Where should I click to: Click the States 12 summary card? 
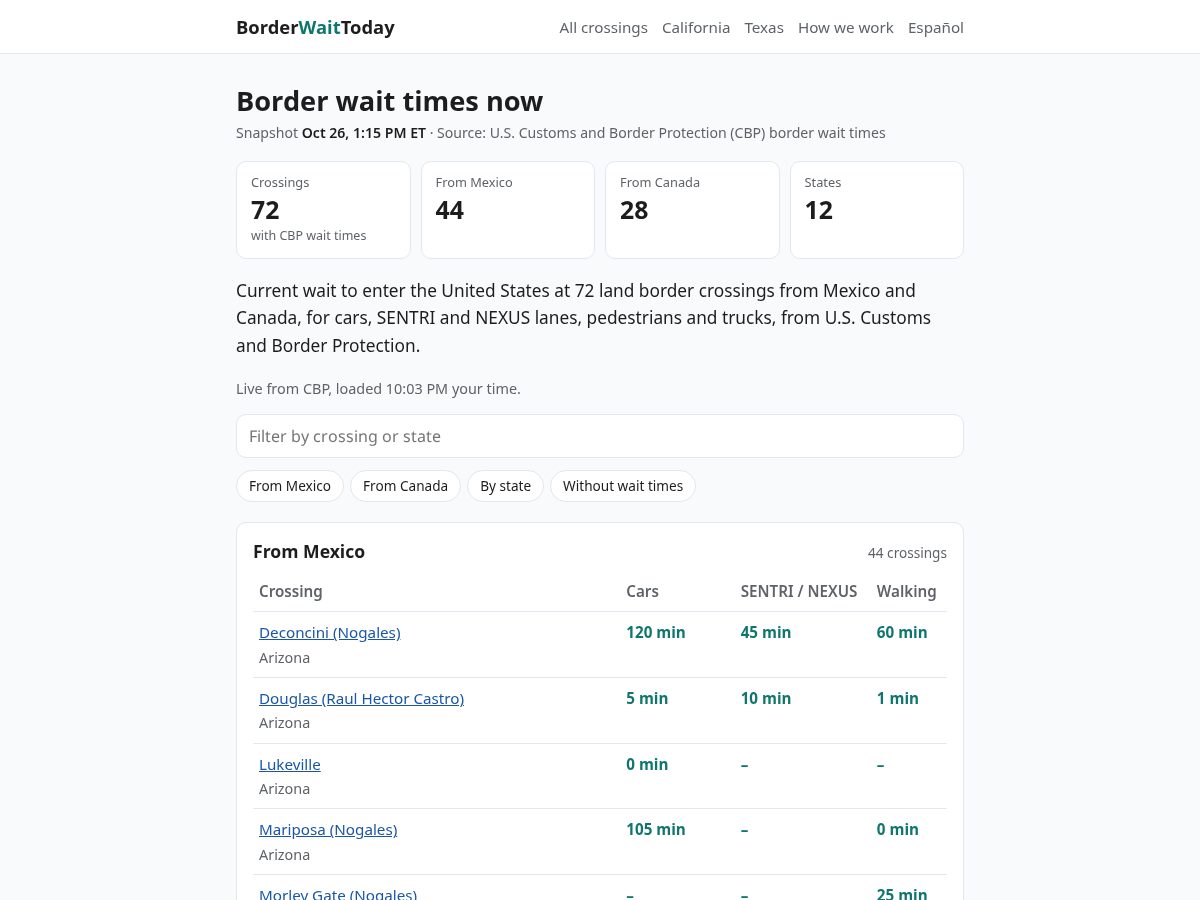click(877, 210)
